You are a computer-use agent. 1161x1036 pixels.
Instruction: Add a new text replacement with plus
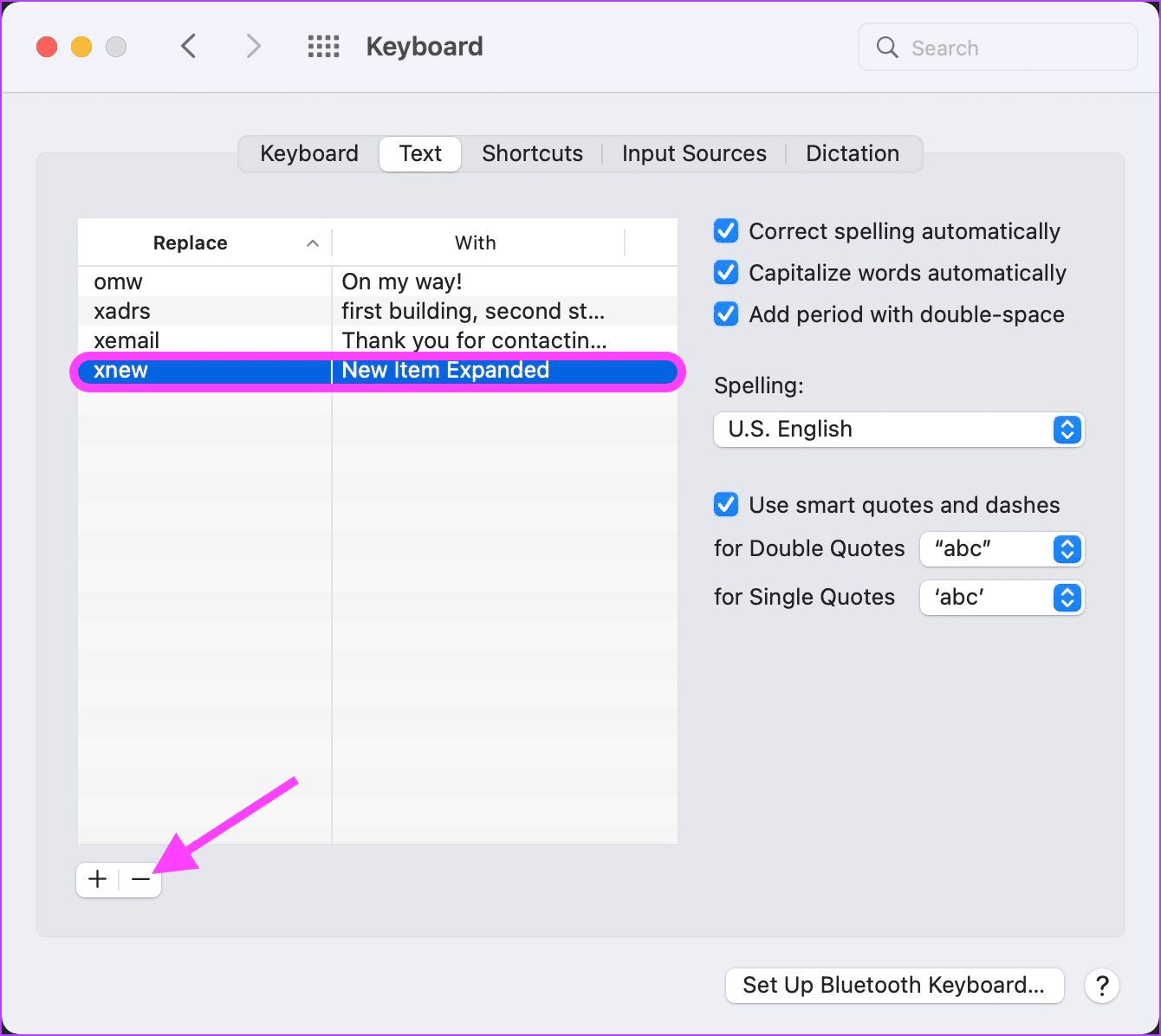(98, 879)
